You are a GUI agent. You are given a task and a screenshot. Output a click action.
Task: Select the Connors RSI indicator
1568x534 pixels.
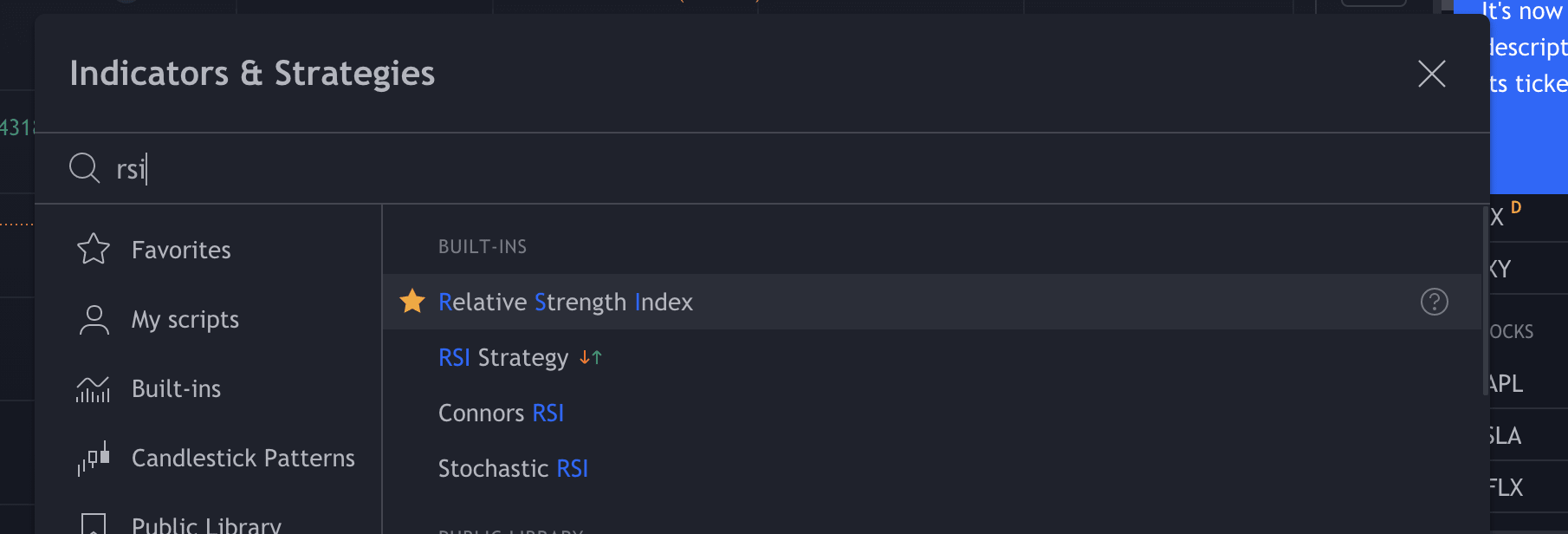click(x=501, y=413)
